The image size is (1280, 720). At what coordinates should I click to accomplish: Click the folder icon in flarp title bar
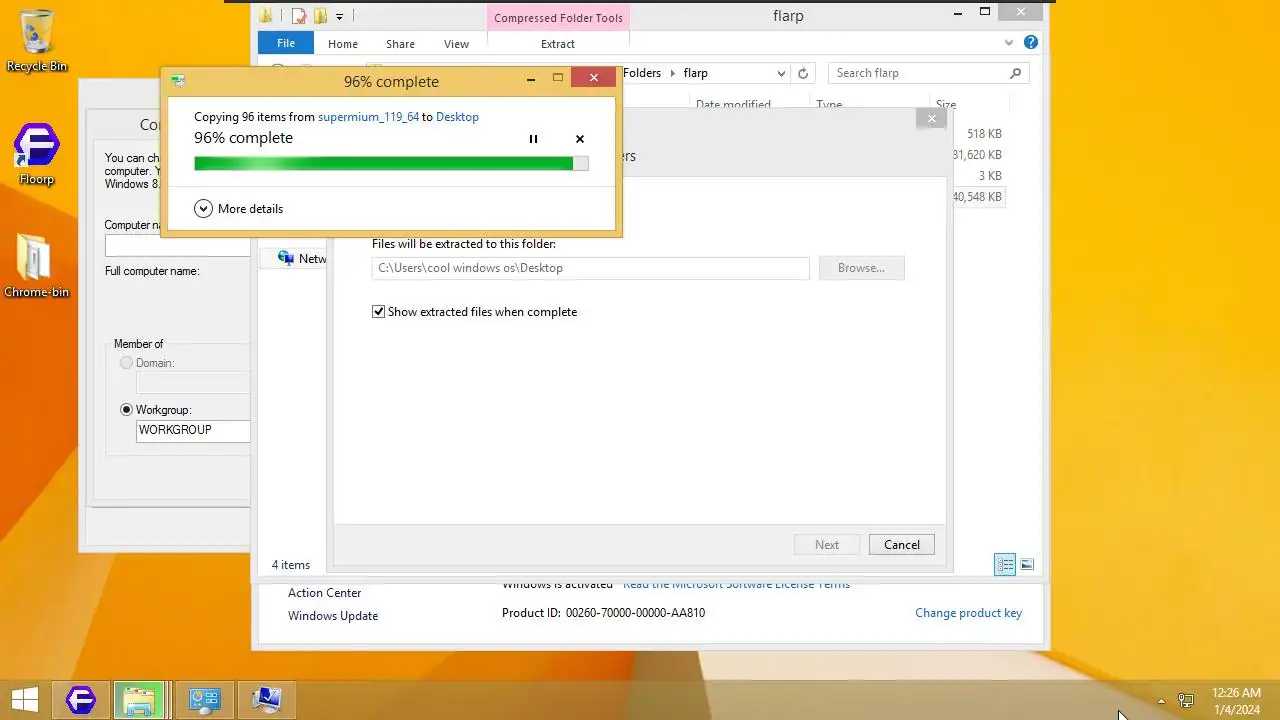[266, 16]
